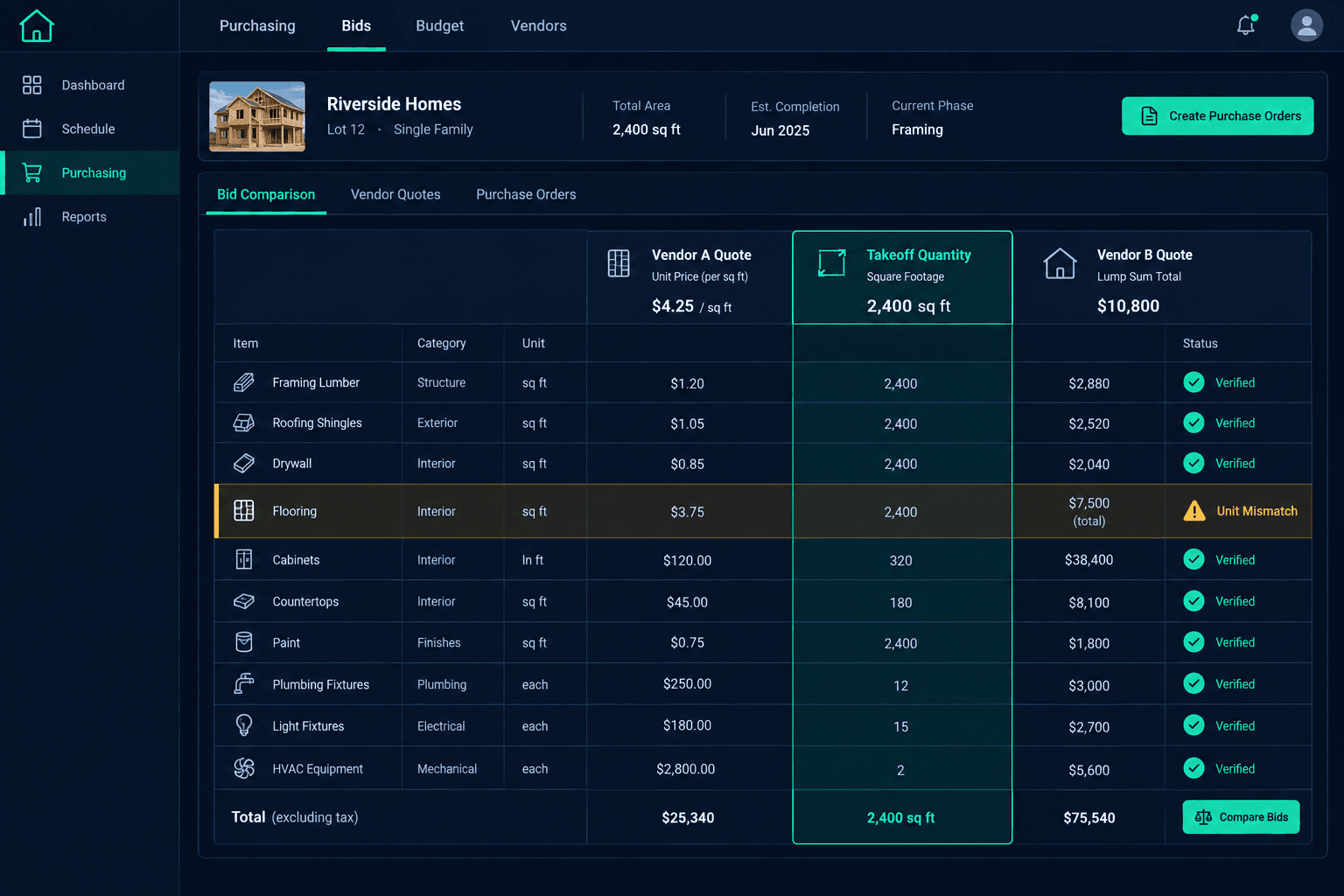Open Dashboard in the sidebar
This screenshot has width=1344, height=896.
[x=89, y=85]
